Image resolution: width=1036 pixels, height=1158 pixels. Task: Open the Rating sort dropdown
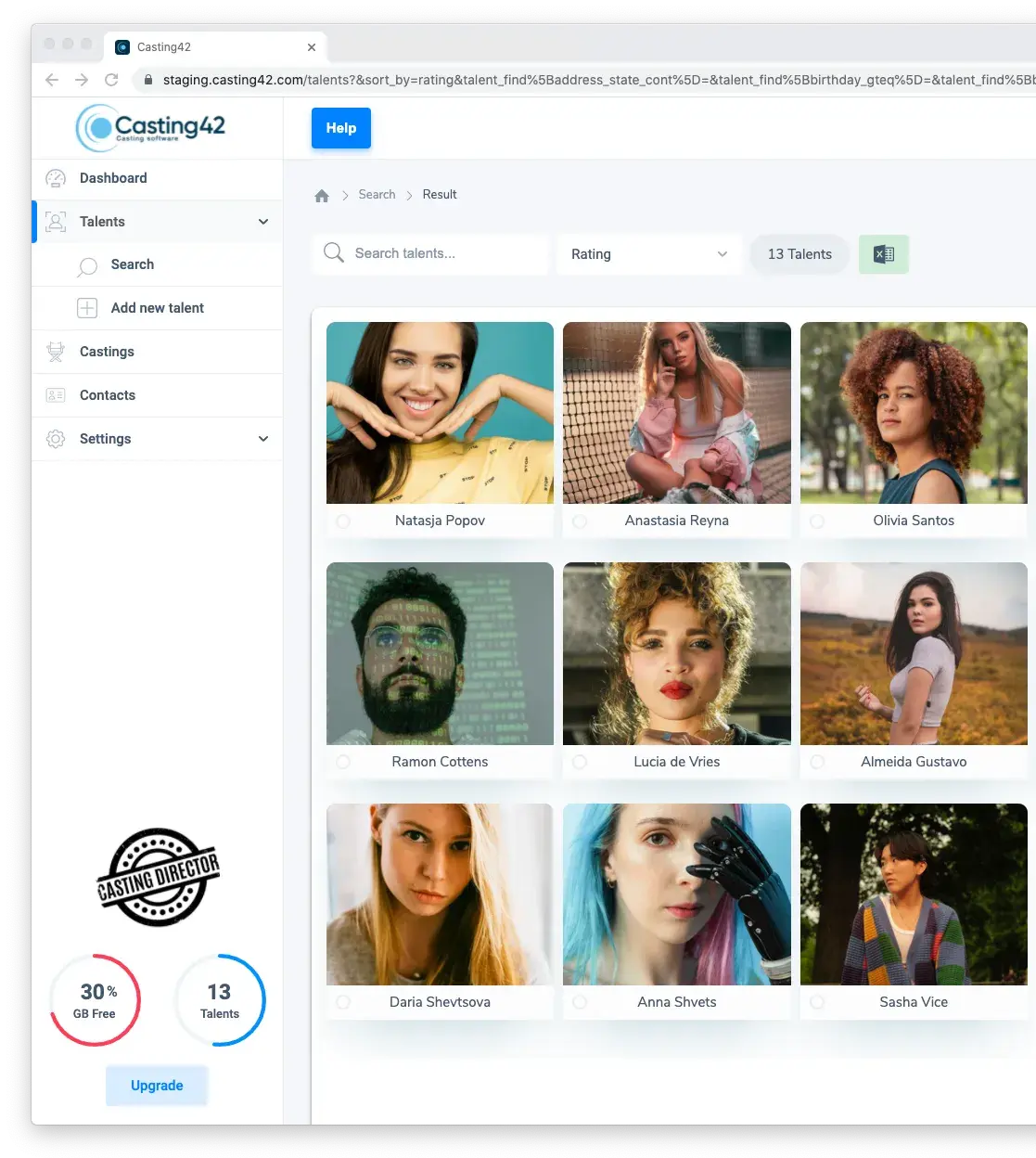(x=648, y=254)
